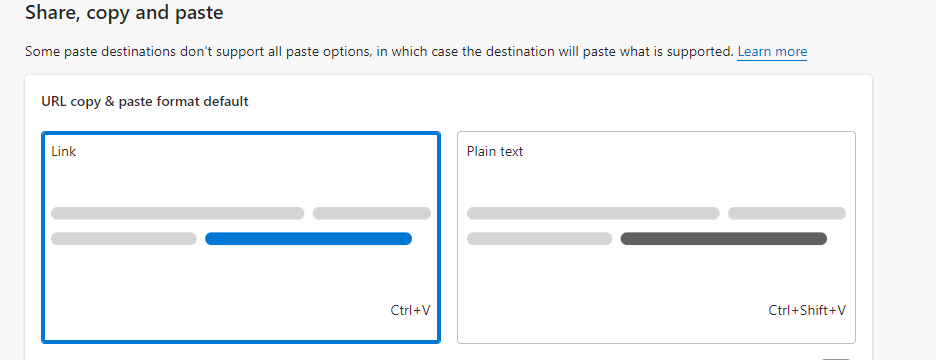936x360 pixels.
Task: Click gray bar left of blue link bar
Action: coord(124,239)
